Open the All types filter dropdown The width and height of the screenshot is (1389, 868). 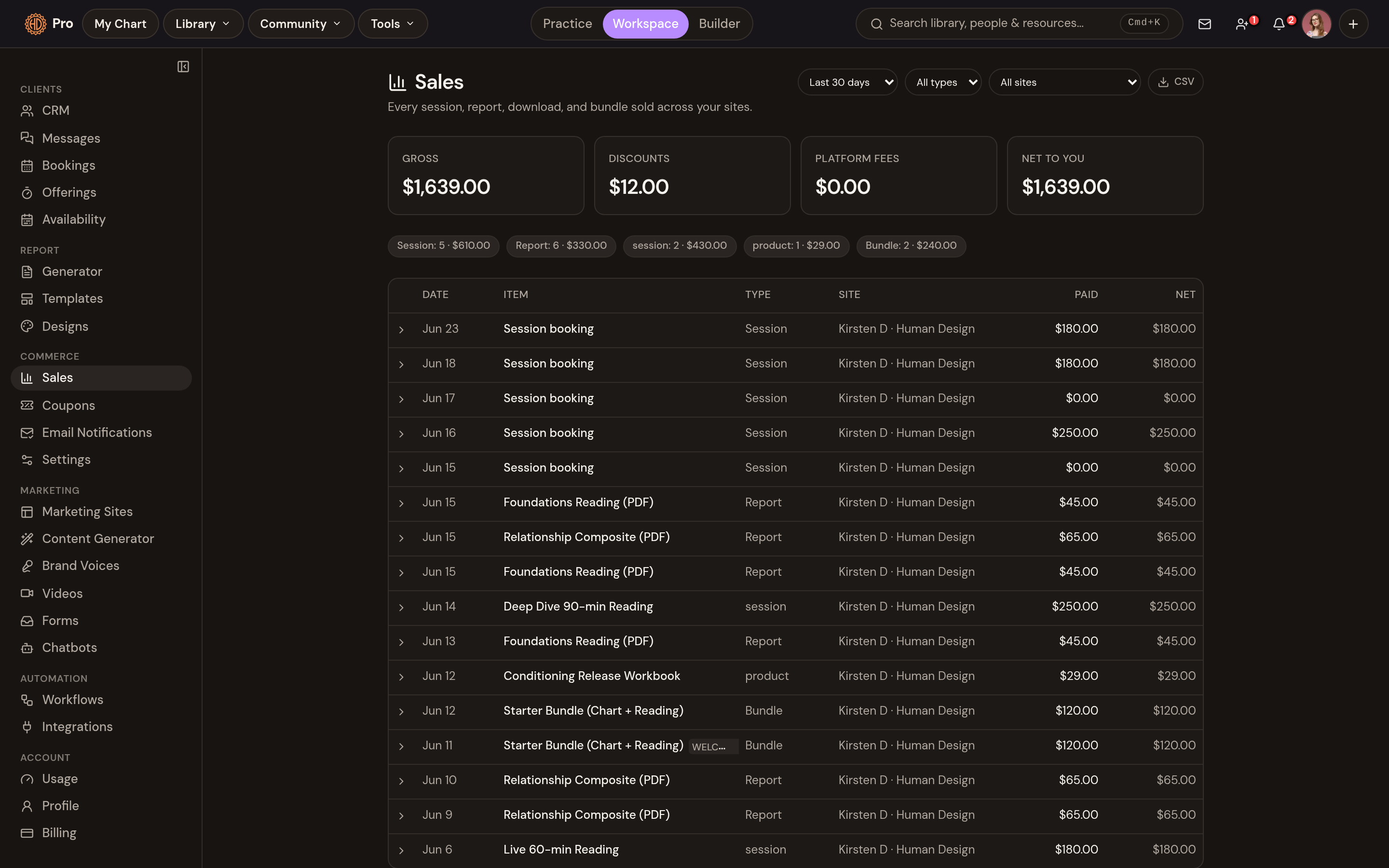tap(943, 82)
